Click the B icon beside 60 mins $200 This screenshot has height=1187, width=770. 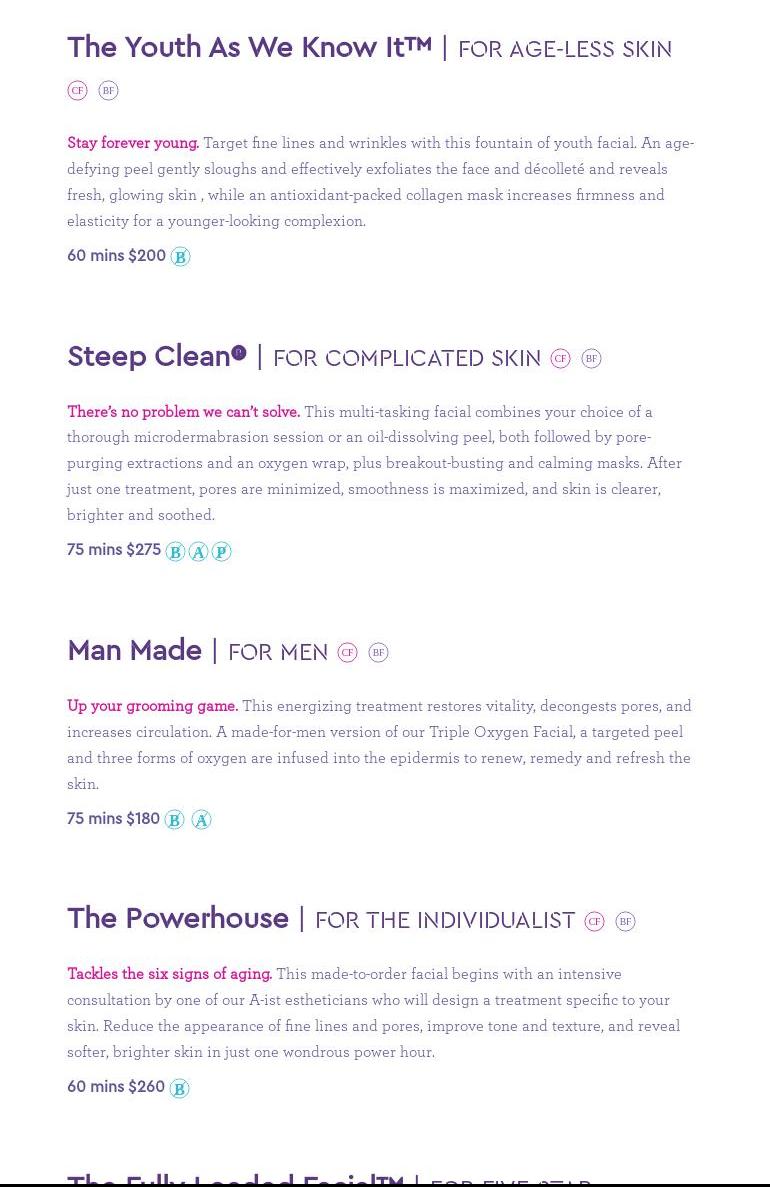[180, 257]
